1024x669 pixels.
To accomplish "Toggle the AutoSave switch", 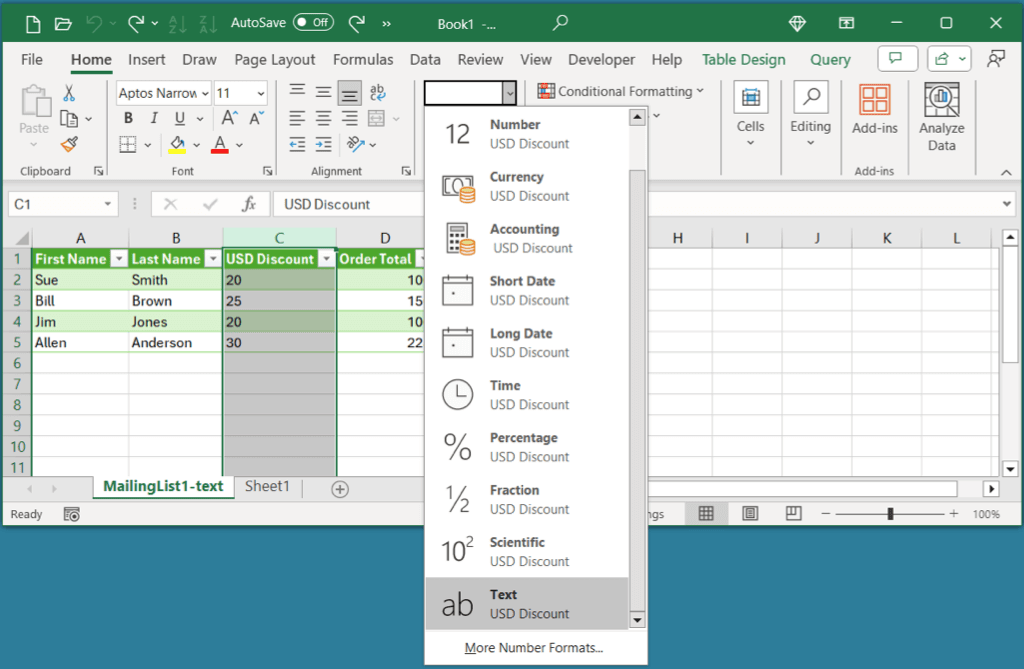I will [313, 23].
